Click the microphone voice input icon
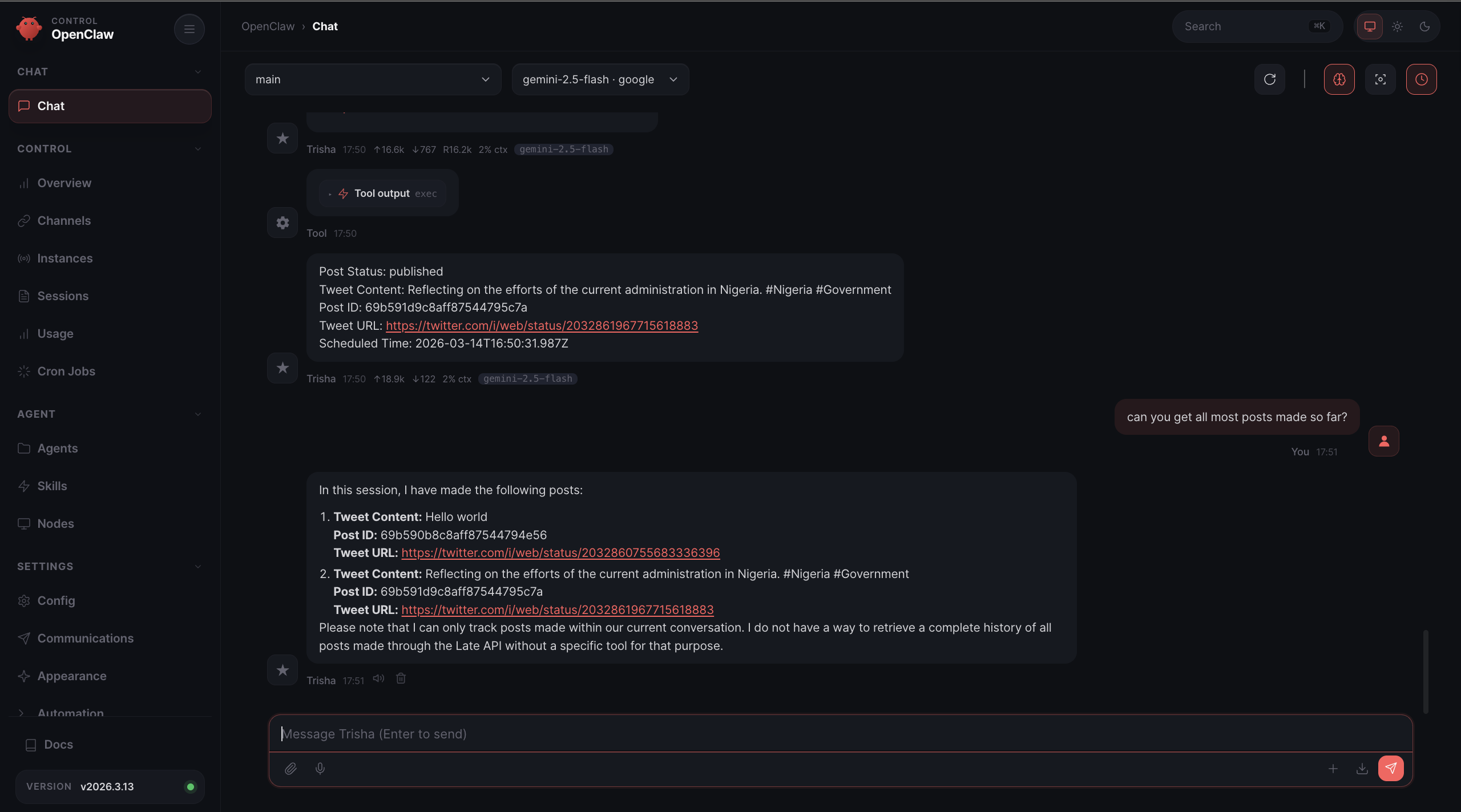The height and width of the screenshot is (812, 1461). [320, 769]
